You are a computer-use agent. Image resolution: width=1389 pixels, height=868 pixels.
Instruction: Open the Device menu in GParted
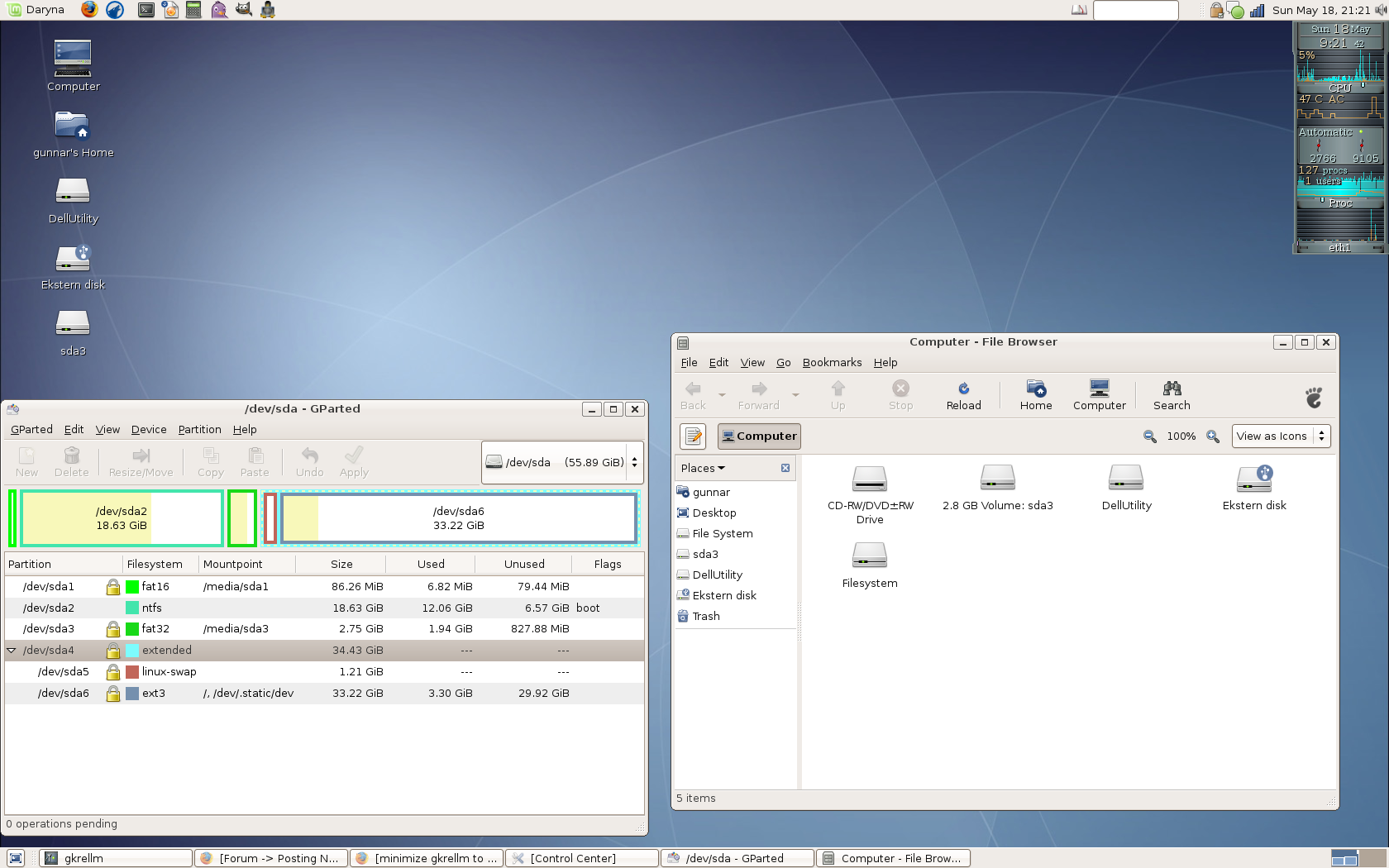[x=149, y=429]
